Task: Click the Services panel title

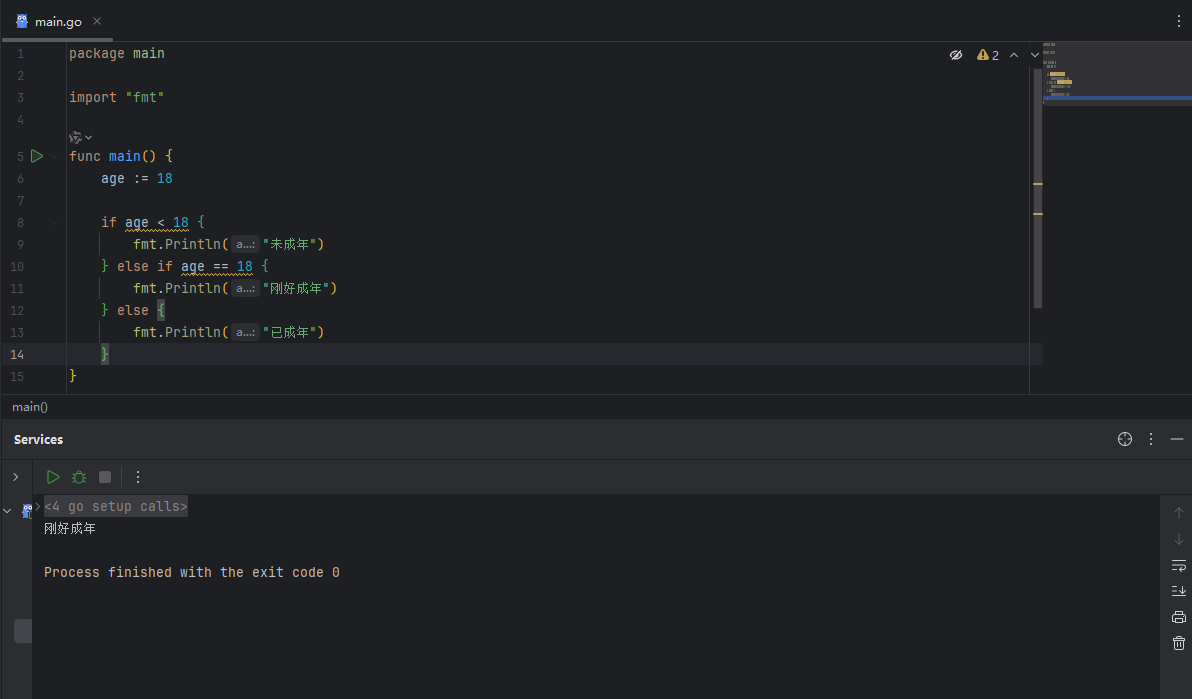Action: click(38, 440)
